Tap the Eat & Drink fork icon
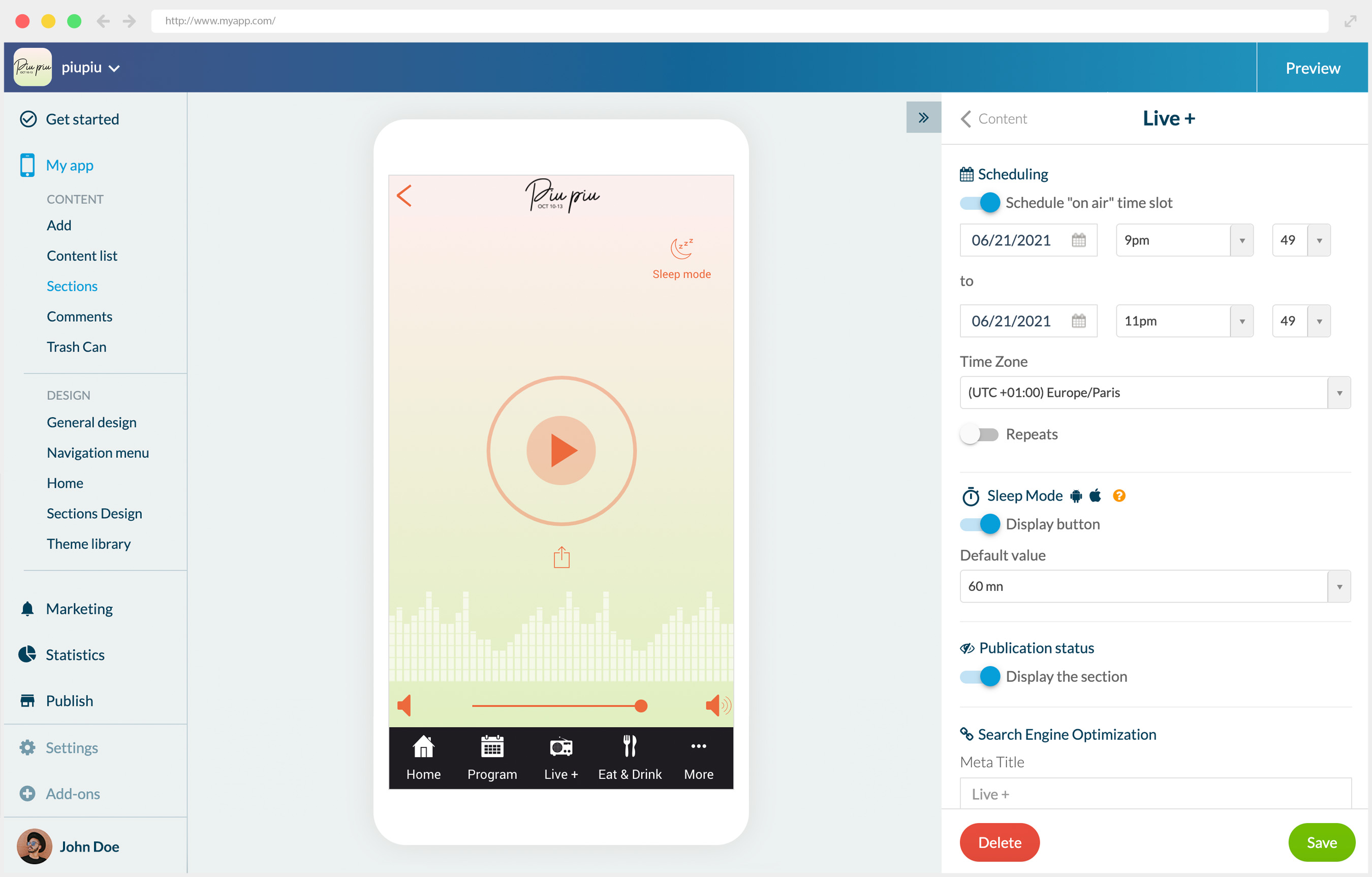 630,746
